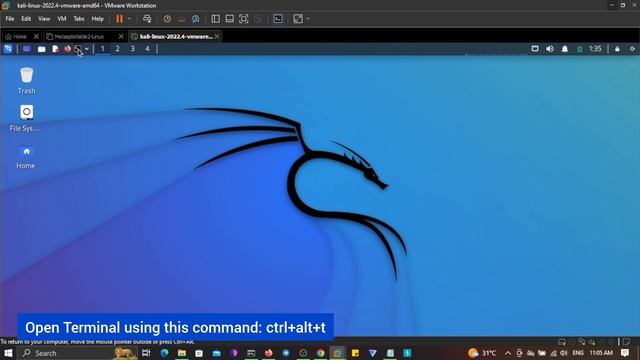Switch to Kali workspace 4

click(x=147, y=49)
